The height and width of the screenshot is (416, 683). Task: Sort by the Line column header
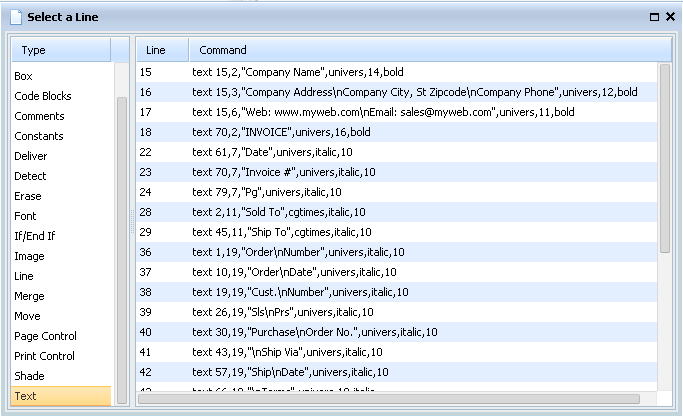coord(156,50)
